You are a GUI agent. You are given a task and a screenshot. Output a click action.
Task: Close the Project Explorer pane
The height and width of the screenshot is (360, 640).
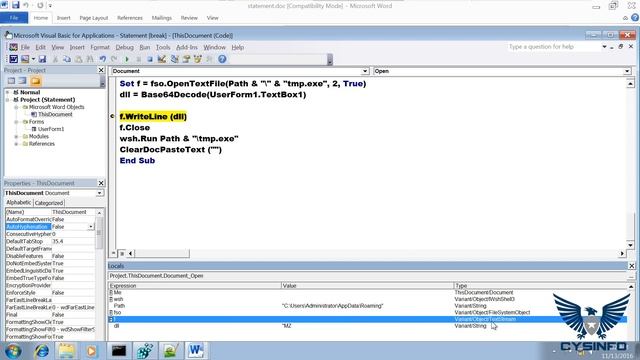coord(101,70)
